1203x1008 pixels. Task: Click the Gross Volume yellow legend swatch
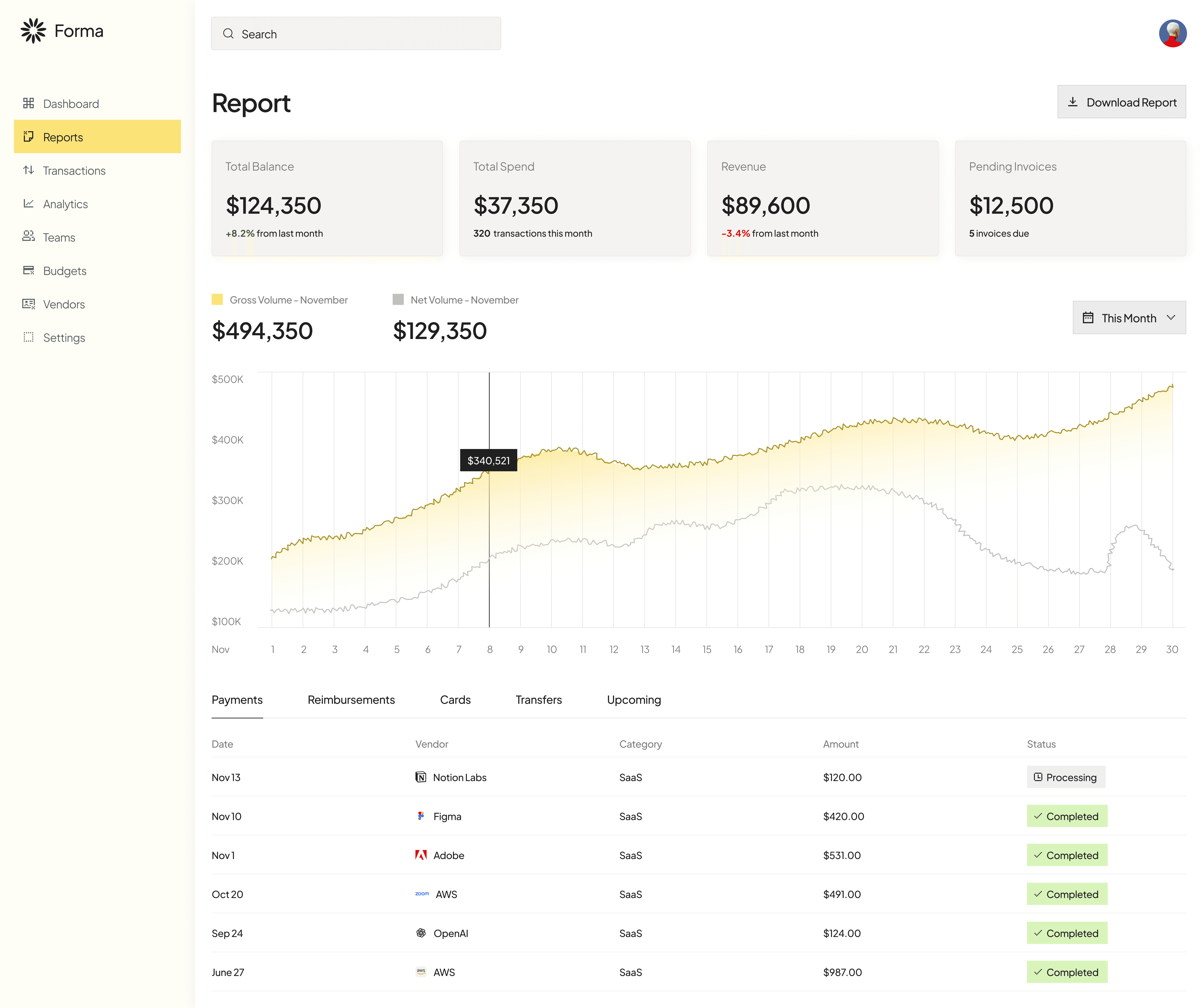pyautogui.click(x=217, y=300)
